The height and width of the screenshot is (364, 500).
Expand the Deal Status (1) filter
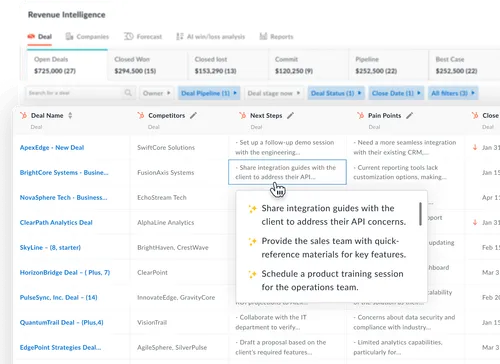pyautogui.click(x=336, y=93)
